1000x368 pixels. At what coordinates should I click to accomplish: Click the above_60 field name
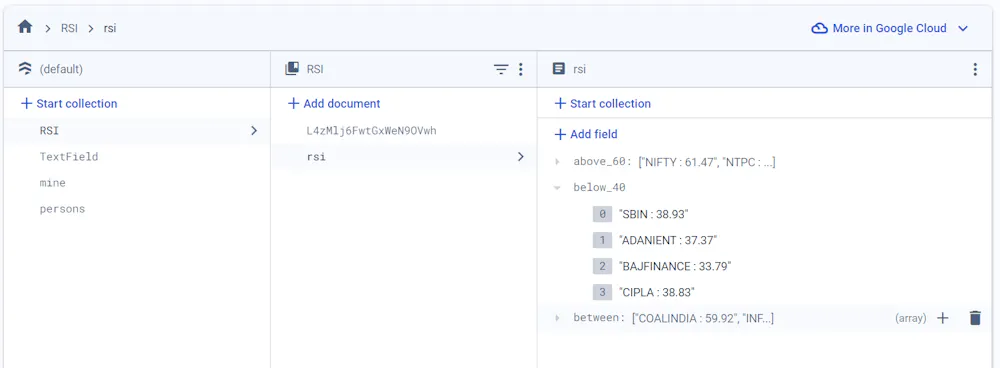[603, 162]
